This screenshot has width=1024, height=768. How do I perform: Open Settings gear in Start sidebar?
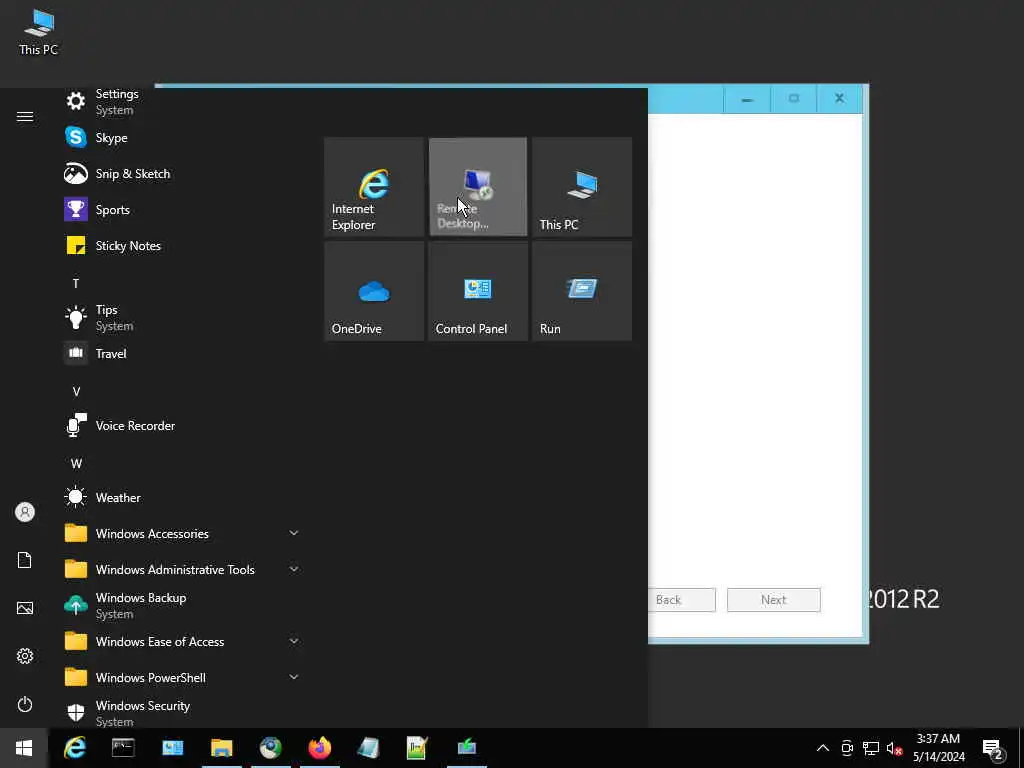pos(25,656)
